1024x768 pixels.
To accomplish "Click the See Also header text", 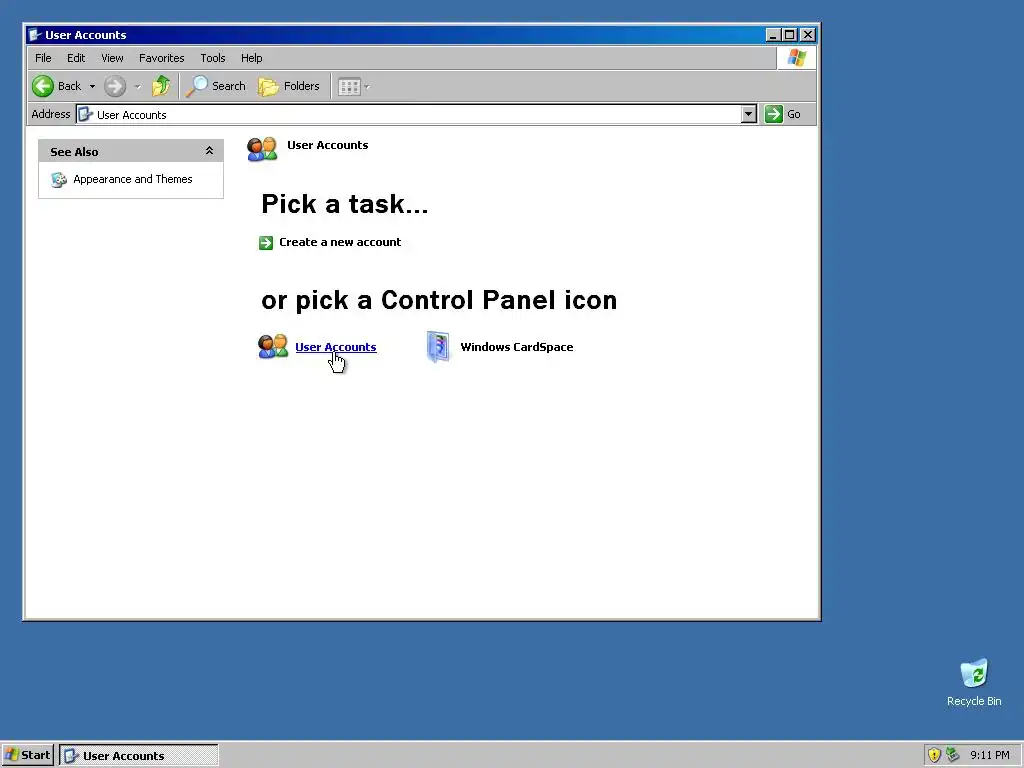I will tap(74, 152).
